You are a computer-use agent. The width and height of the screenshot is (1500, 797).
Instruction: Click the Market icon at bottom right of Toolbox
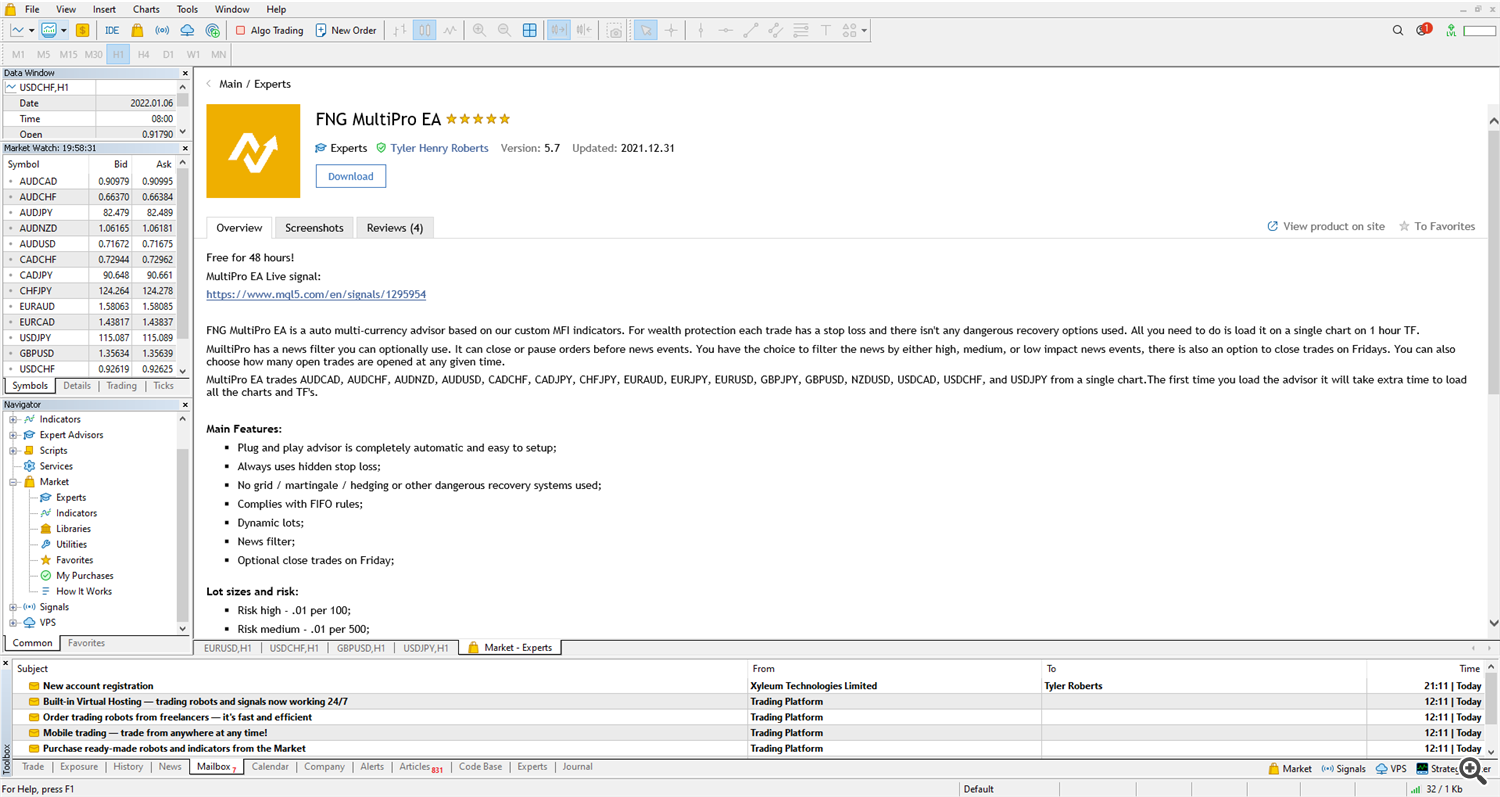click(x=1290, y=769)
